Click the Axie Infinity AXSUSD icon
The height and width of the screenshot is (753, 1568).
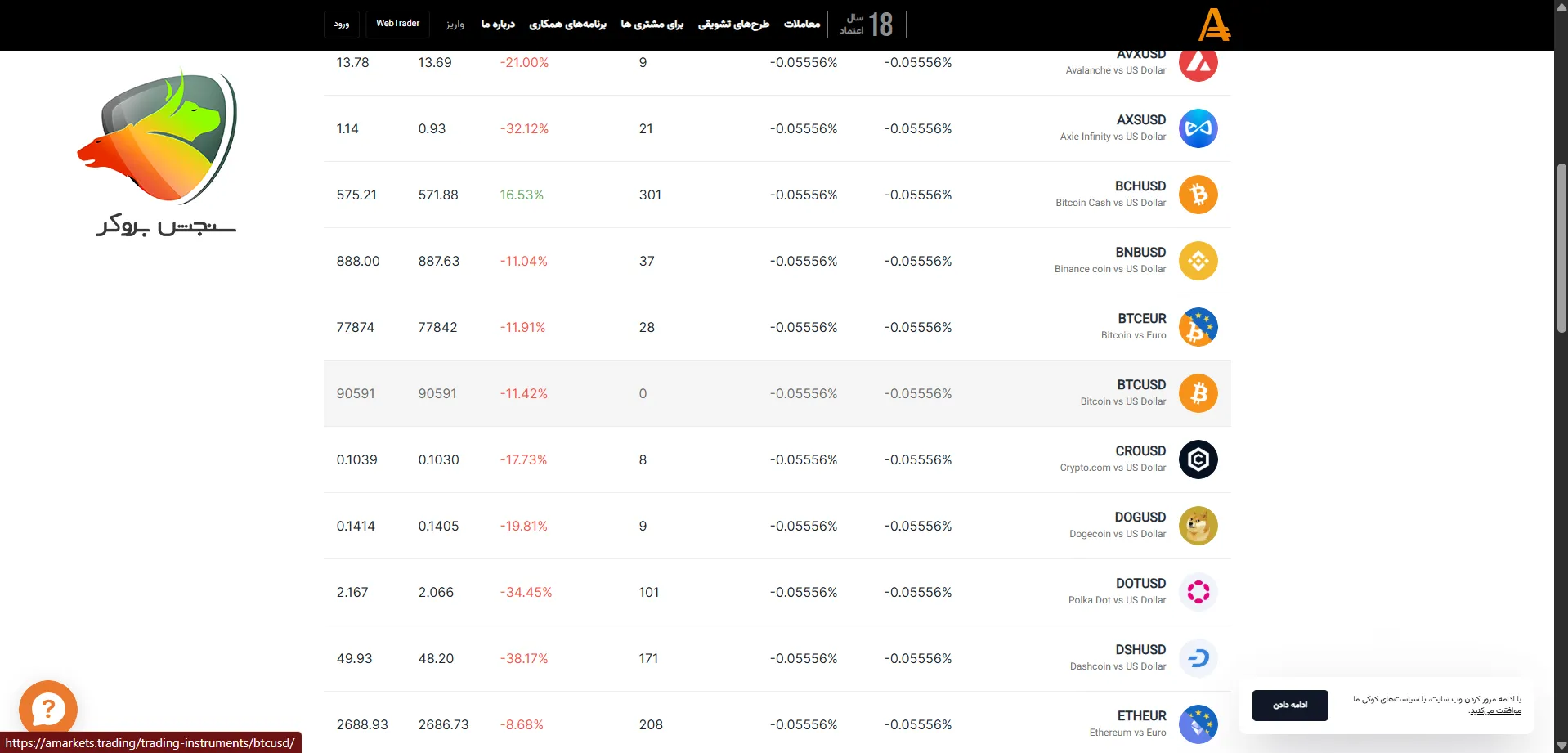click(x=1198, y=128)
